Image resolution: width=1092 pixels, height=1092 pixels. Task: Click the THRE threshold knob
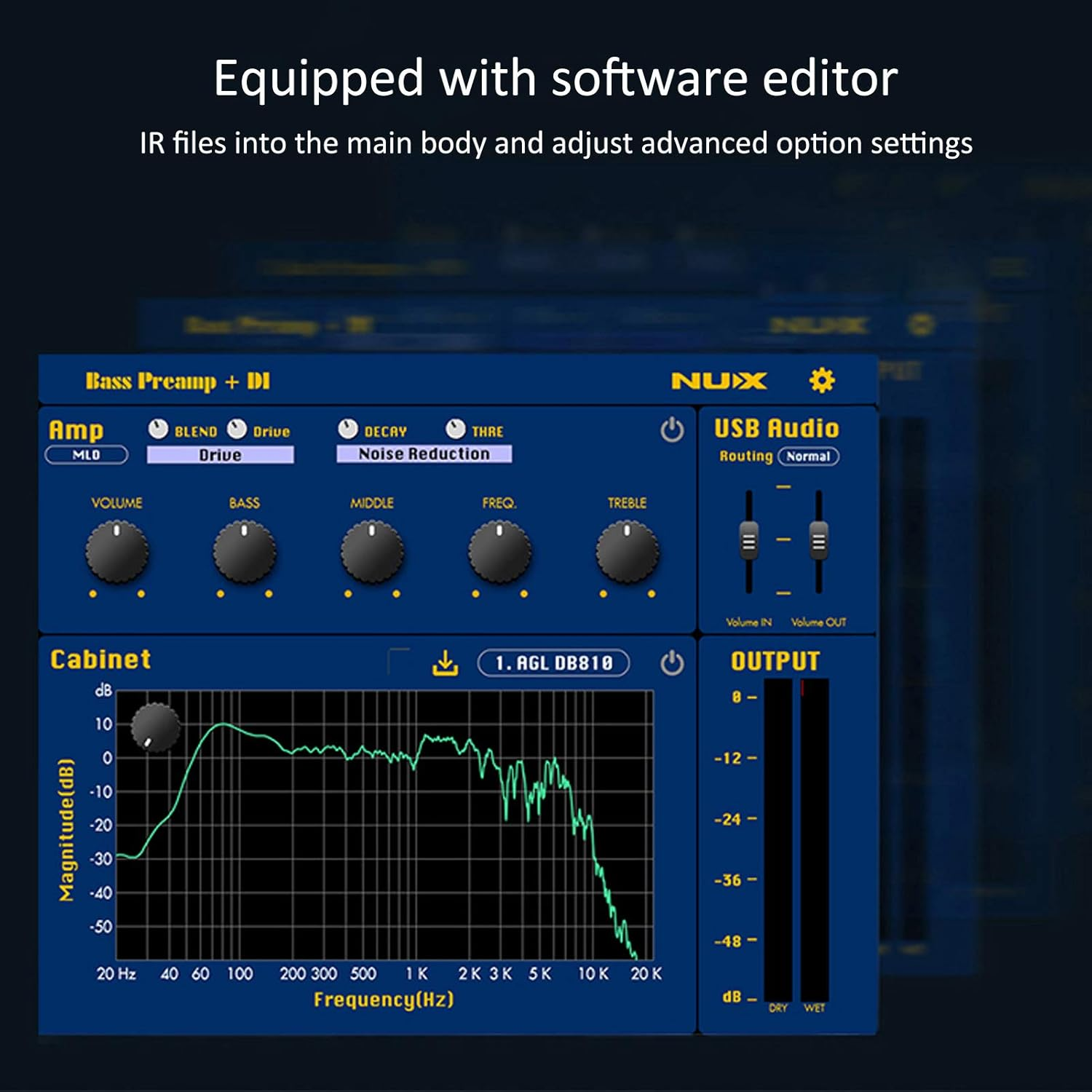click(x=456, y=429)
